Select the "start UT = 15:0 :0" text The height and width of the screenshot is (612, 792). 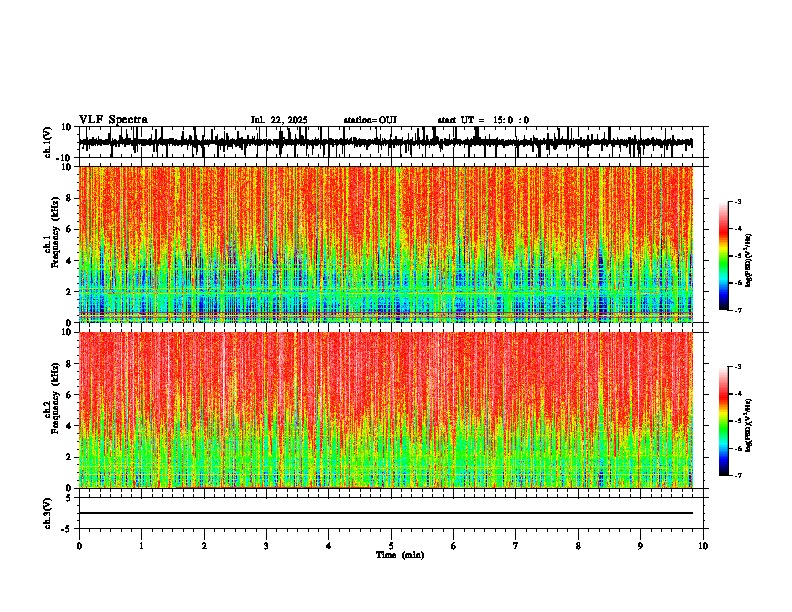coord(483,120)
